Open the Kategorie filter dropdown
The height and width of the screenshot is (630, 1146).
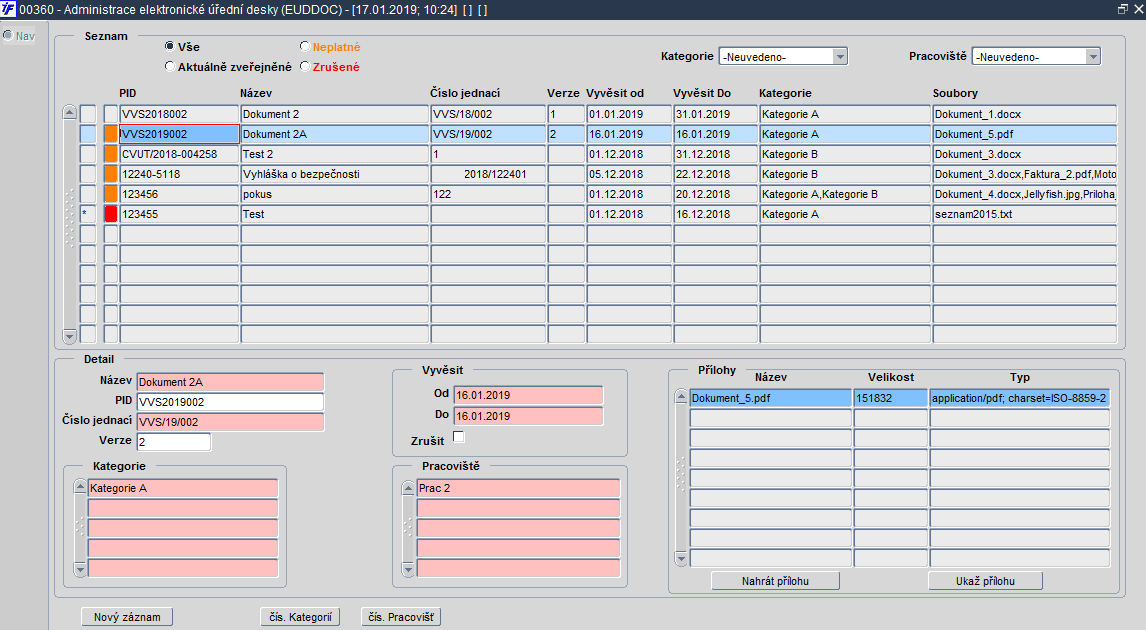tap(840, 56)
